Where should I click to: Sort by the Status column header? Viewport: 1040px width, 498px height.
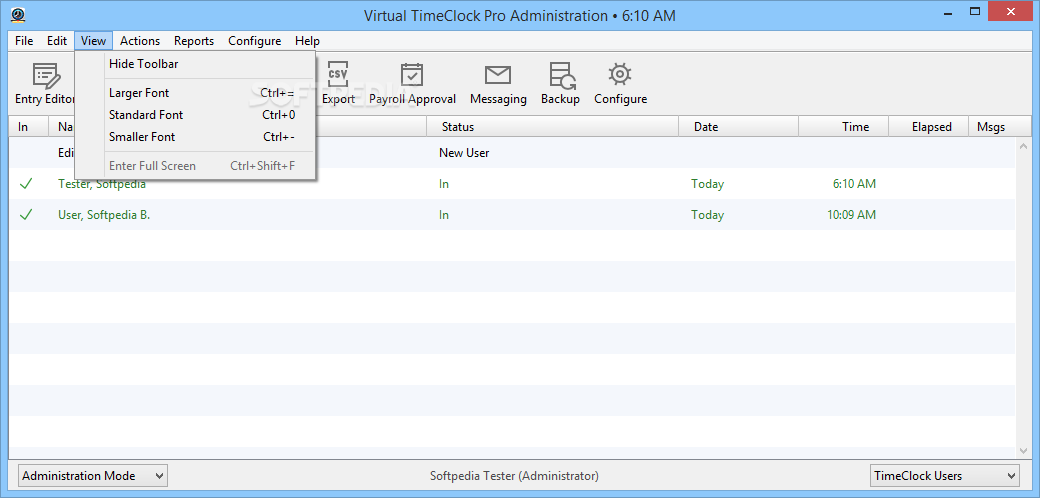[552, 127]
